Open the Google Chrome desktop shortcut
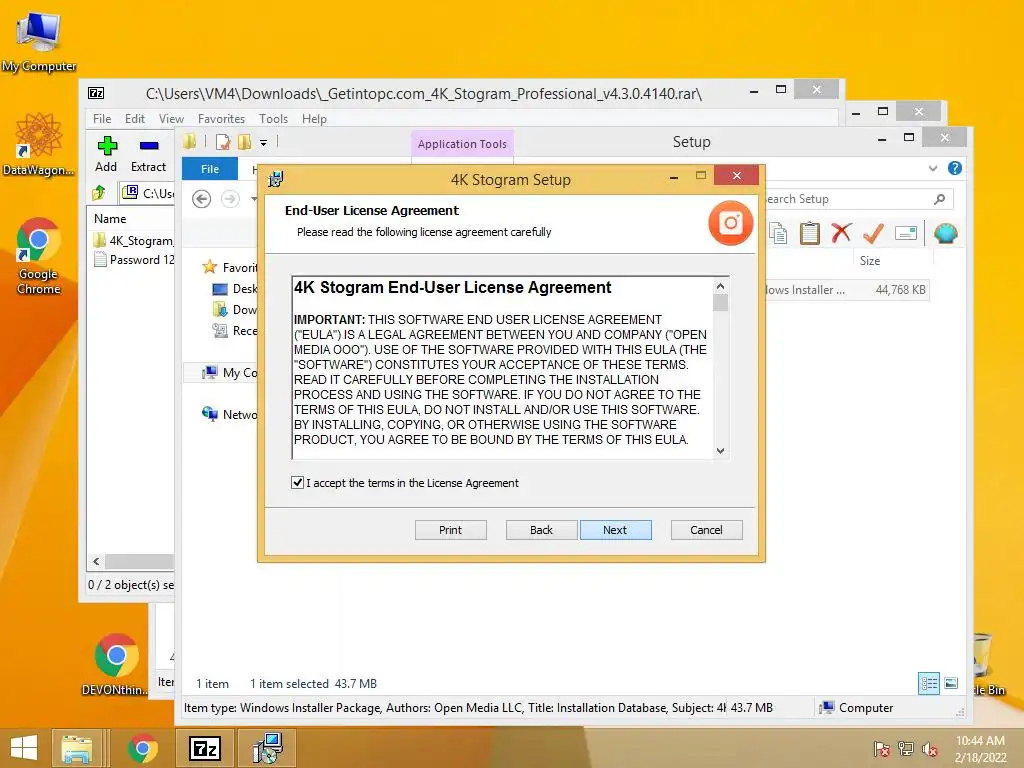1024x768 pixels. coord(39,256)
